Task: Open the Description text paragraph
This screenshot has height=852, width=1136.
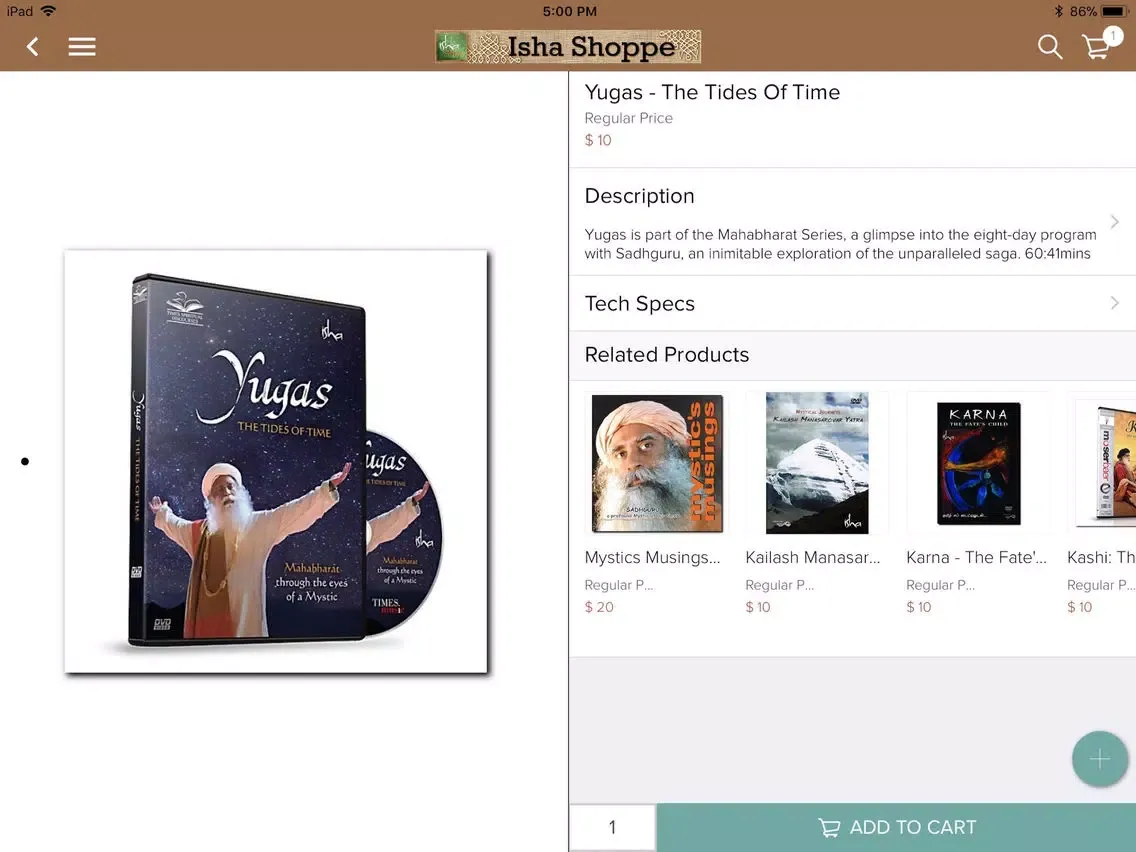Action: [x=840, y=244]
